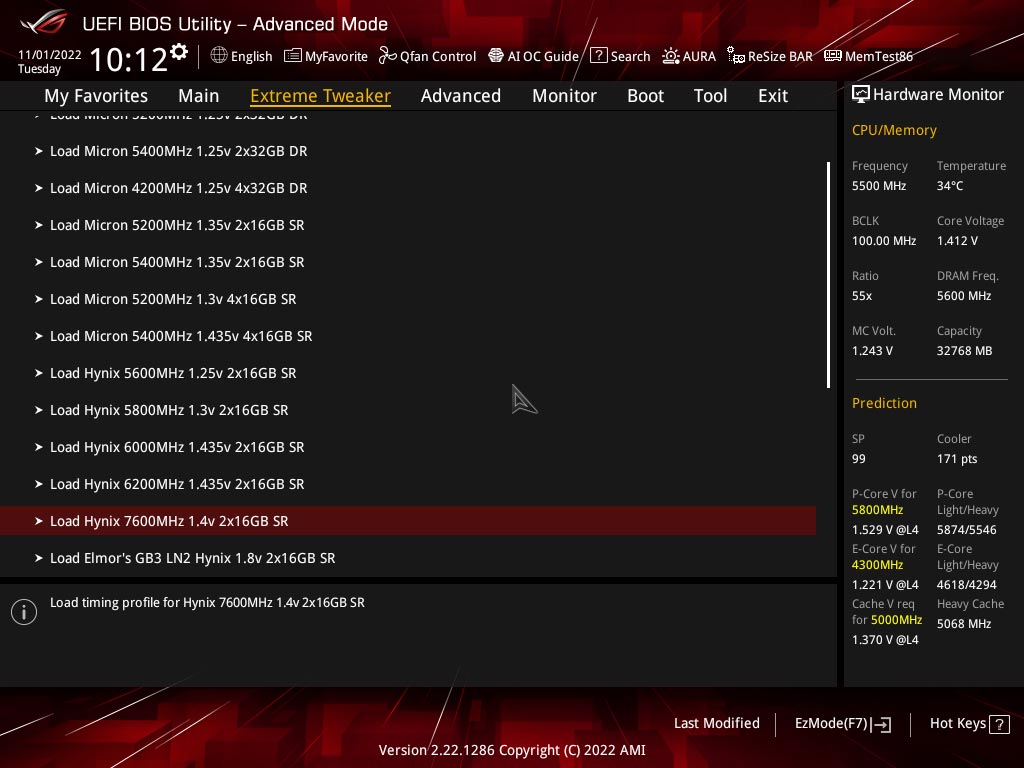
Task: Click the 10:12 clock display
Action: (x=129, y=59)
